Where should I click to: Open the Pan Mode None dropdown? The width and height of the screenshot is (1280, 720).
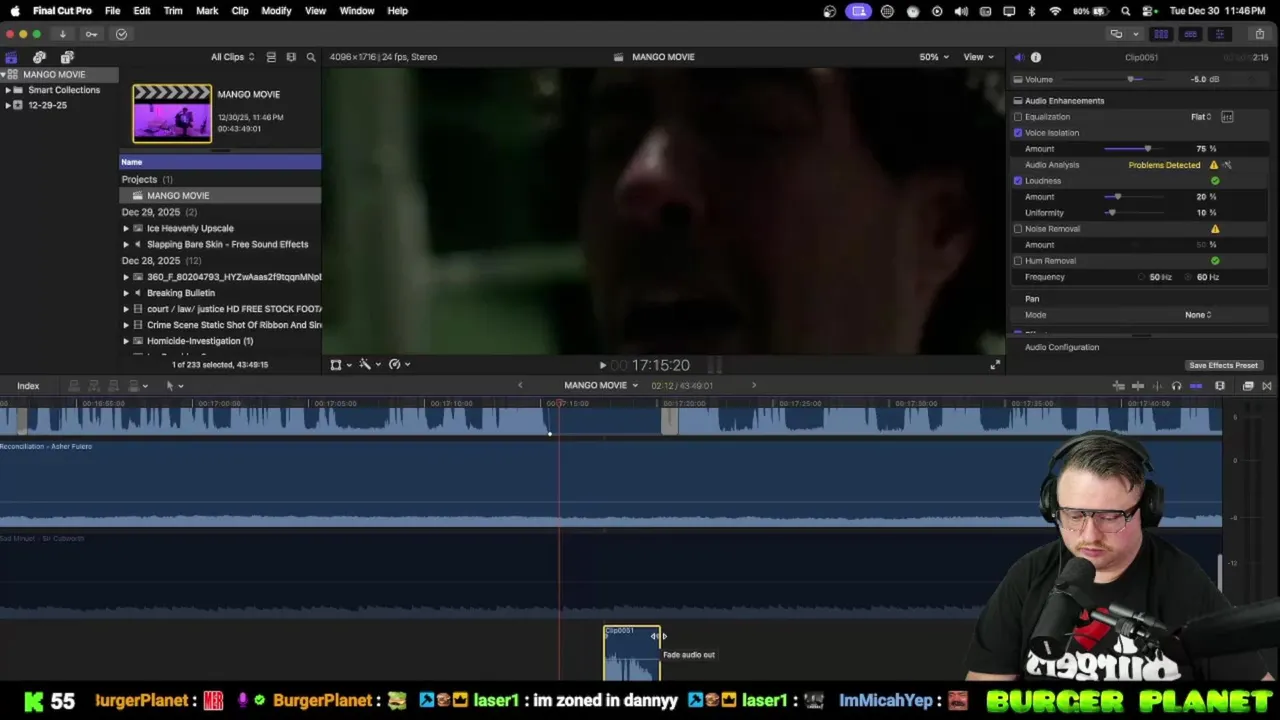coord(1198,315)
